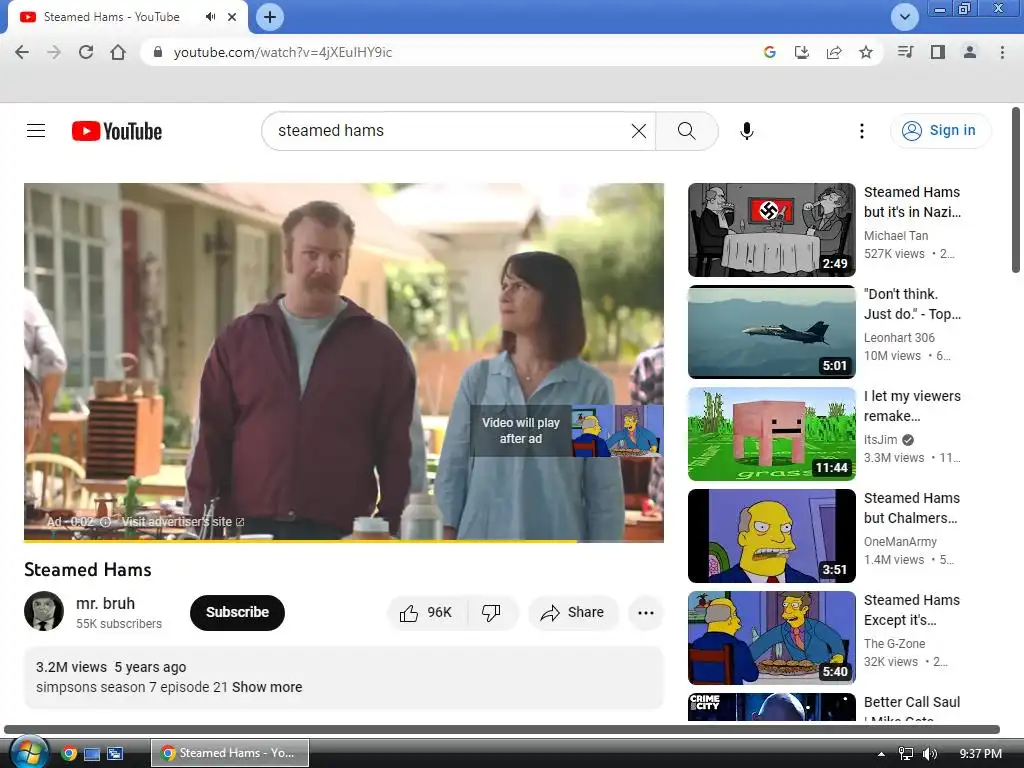Open "Don't think. Just do." video title
This screenshot has height=768, width=1024.
(912, 304)
